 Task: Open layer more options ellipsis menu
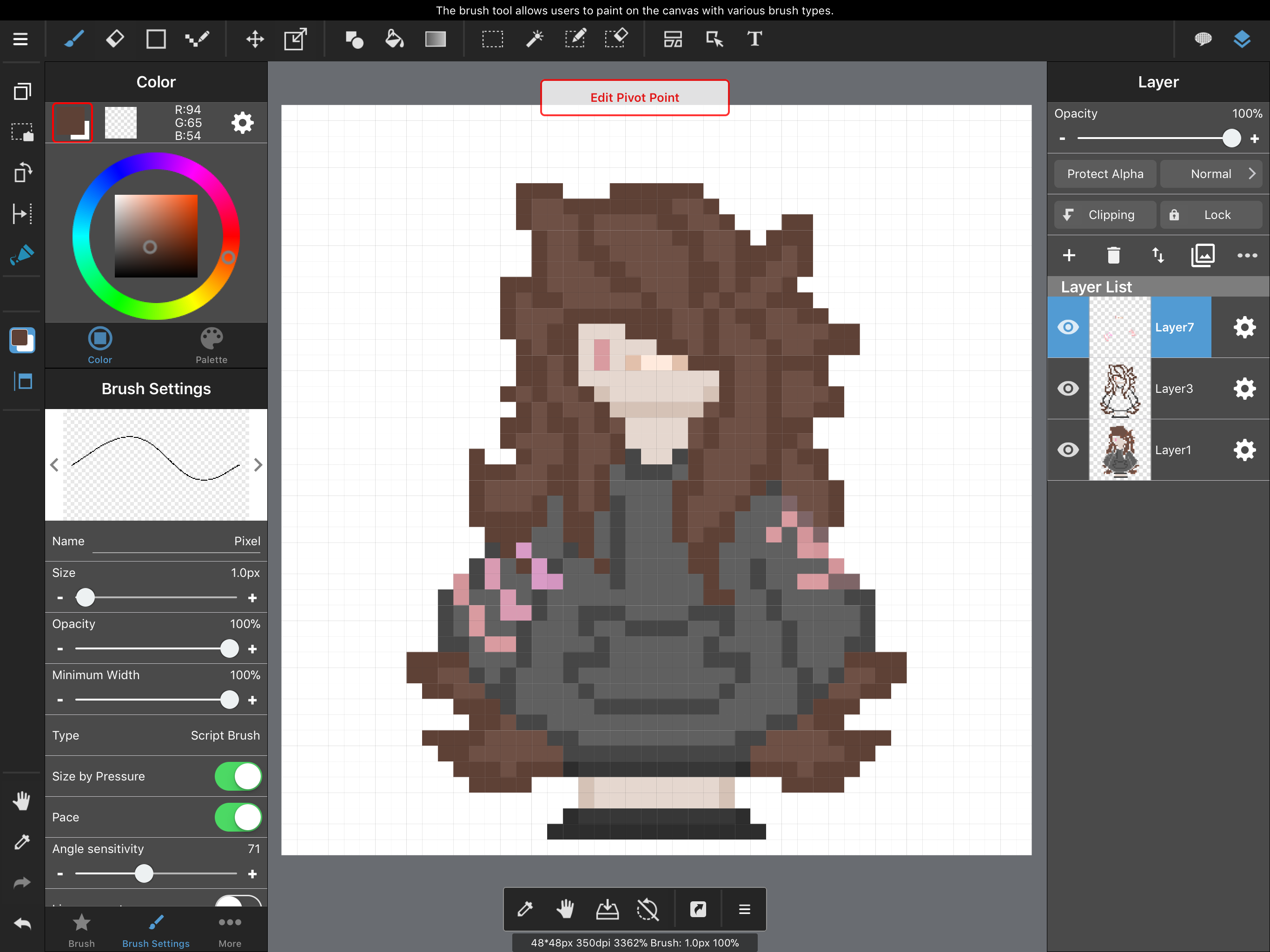tap(1246, 255)
